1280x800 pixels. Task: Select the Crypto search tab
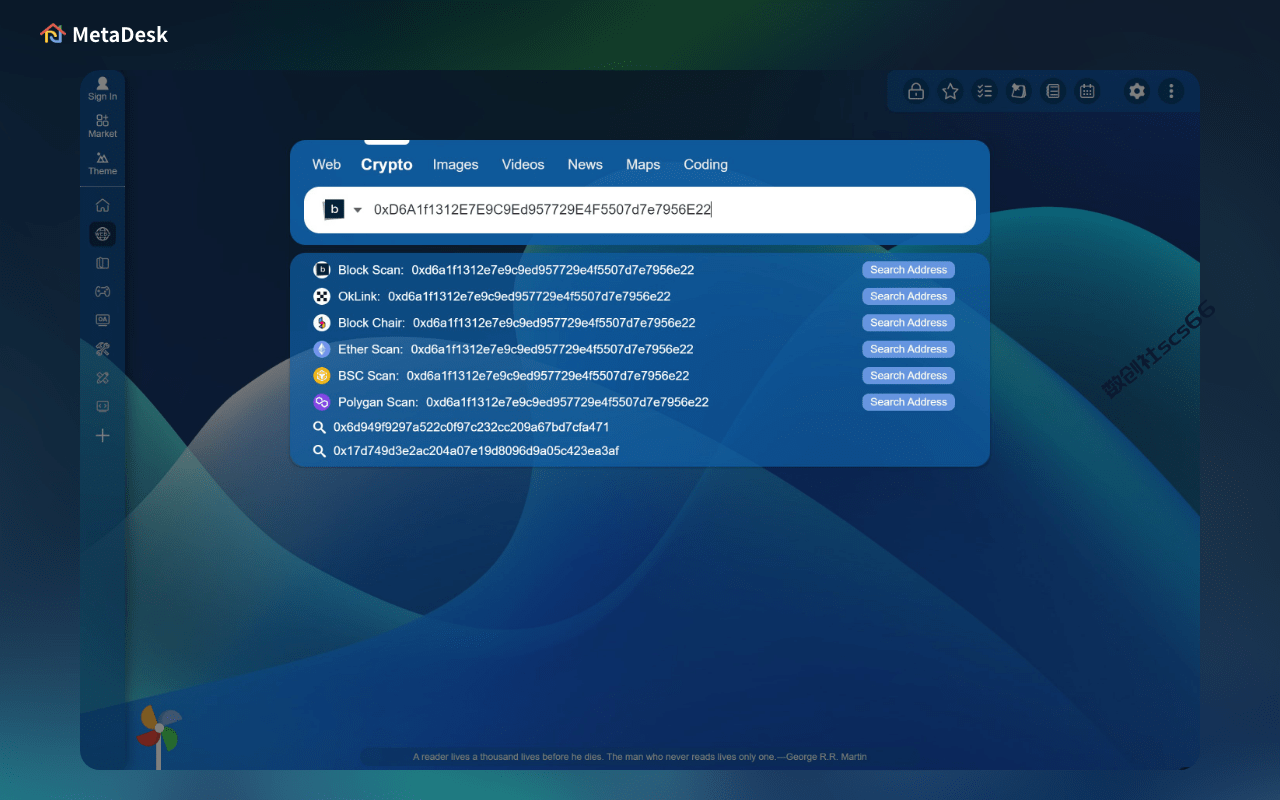click(387, 165)
